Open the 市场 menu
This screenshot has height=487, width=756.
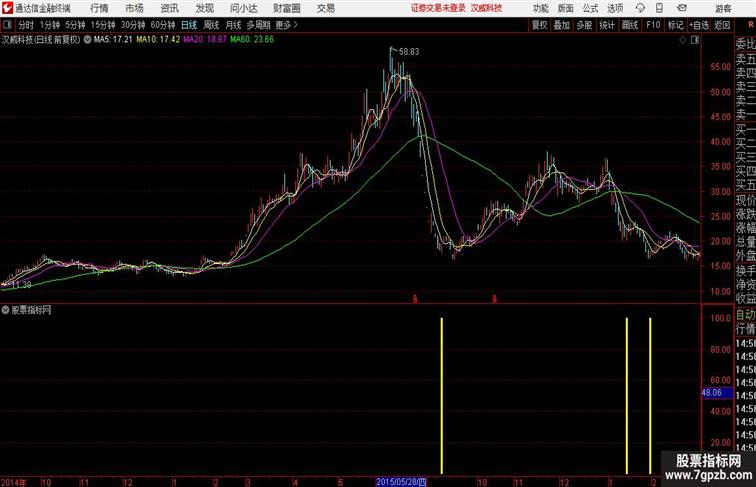pyautogui.click(x=135, y=8)
